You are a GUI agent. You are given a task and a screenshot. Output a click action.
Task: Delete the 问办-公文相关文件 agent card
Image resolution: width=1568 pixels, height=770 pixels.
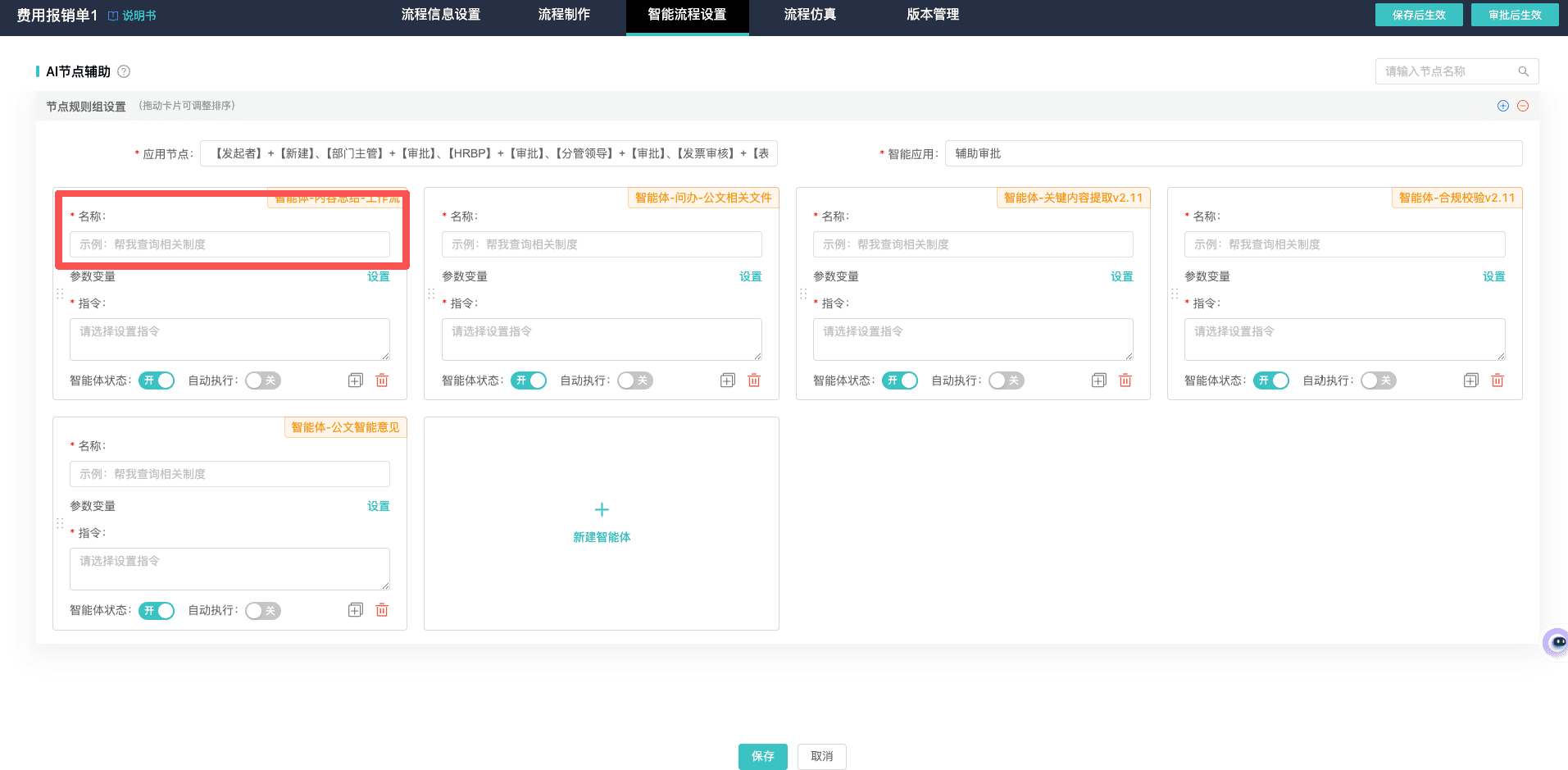tap(754, 380)
